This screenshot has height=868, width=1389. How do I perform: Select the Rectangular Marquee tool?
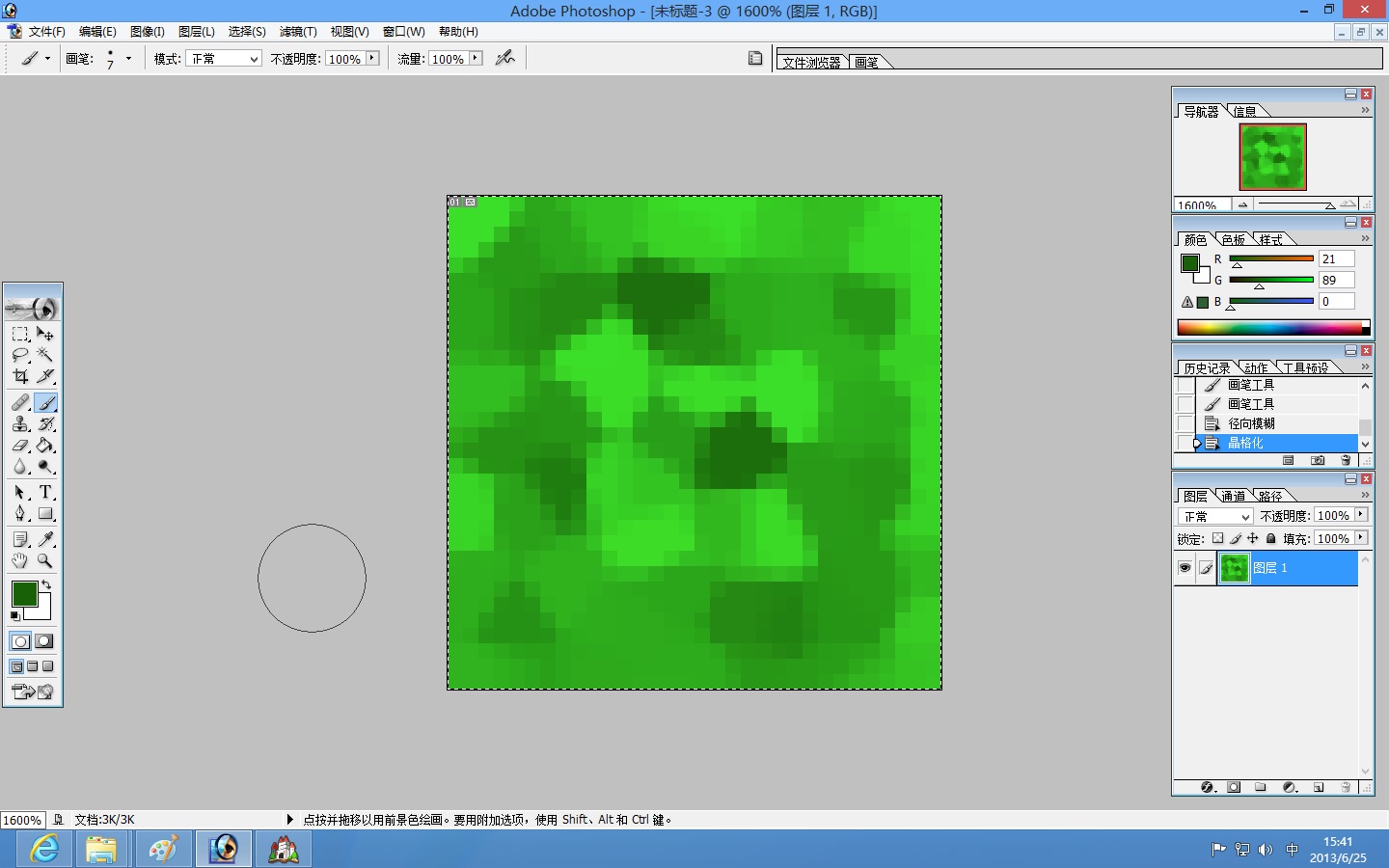coord(20,334)
